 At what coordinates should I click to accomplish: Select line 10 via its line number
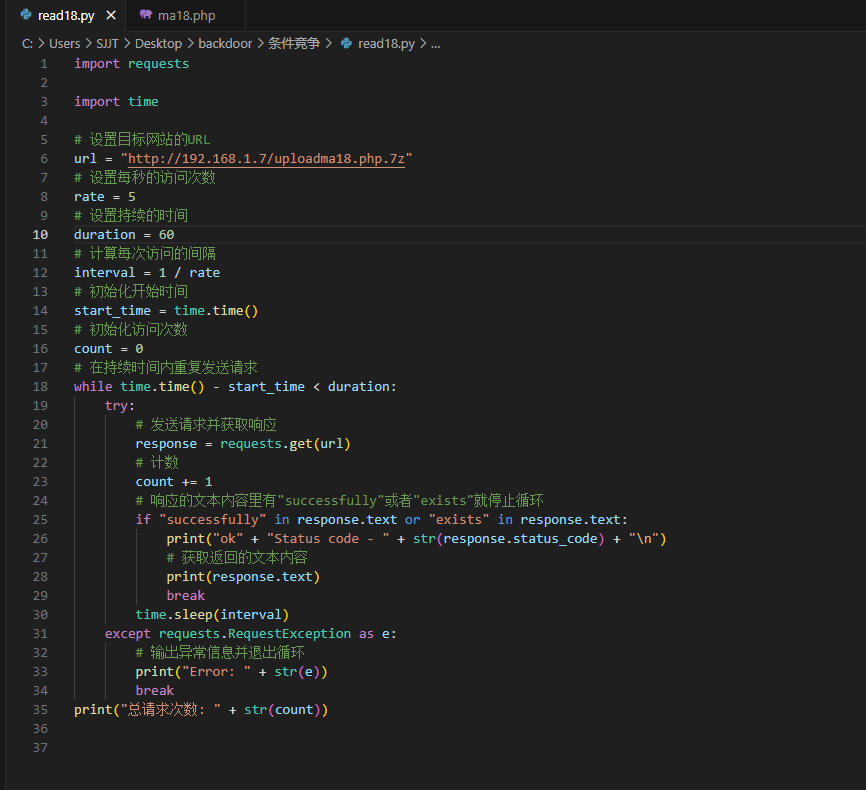(42, 235)
